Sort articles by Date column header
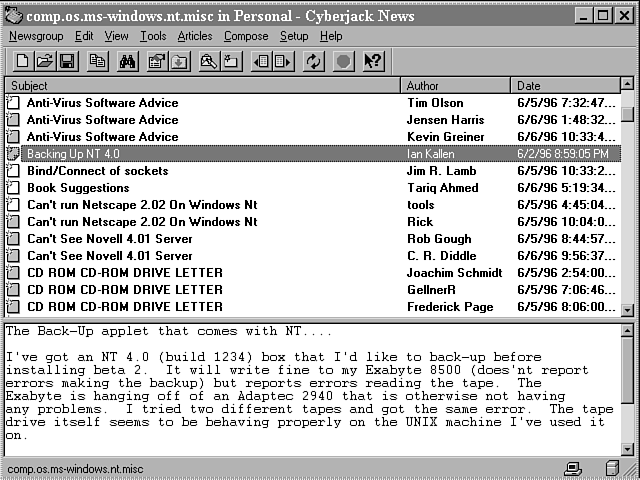Viewport: 640px width, 480px height. click(x=563, y=86)
